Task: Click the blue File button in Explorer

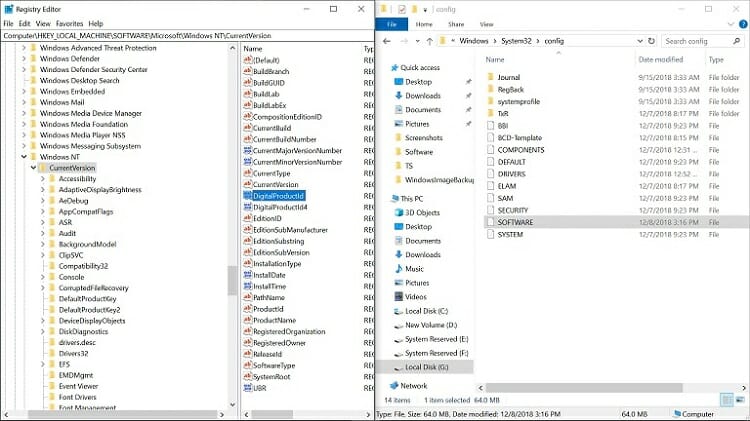Action: [392, 23]
